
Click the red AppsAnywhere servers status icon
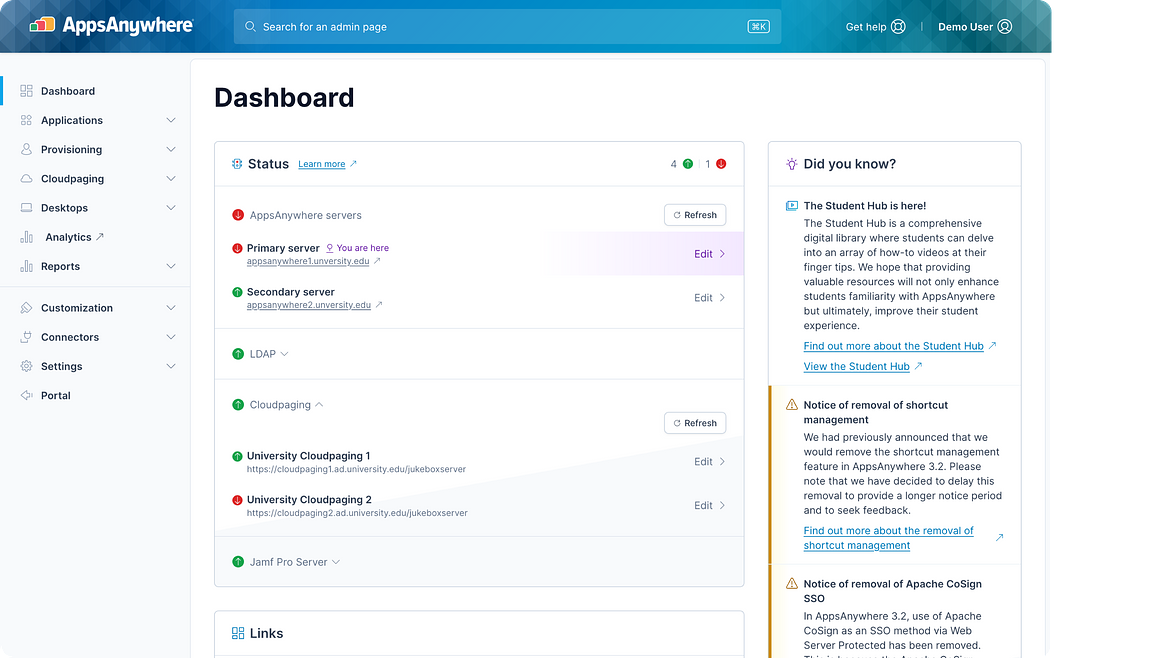click(x=238, y=215)
